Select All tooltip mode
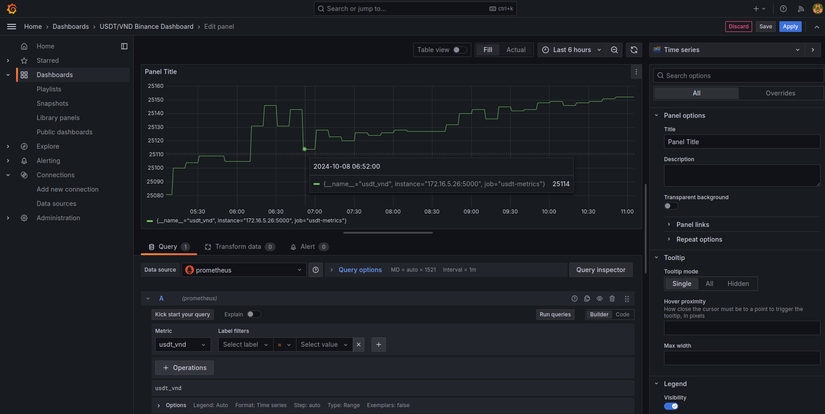 point(709,284)
